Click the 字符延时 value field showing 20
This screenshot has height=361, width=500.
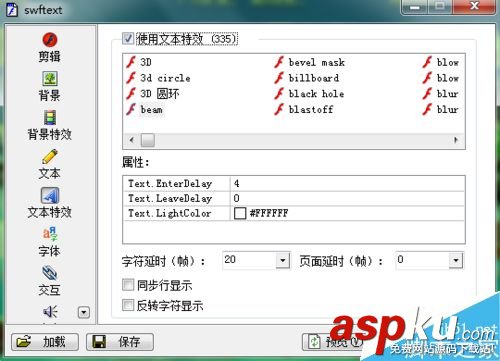coord(250,260)
